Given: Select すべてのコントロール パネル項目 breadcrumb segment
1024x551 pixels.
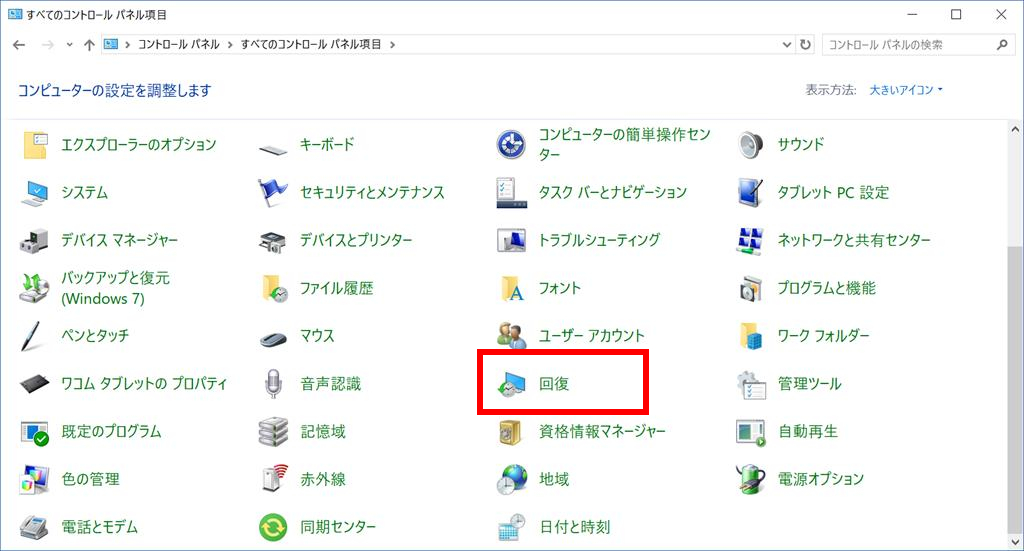Looking at the screenshot, I should click(x=312, y=45).
